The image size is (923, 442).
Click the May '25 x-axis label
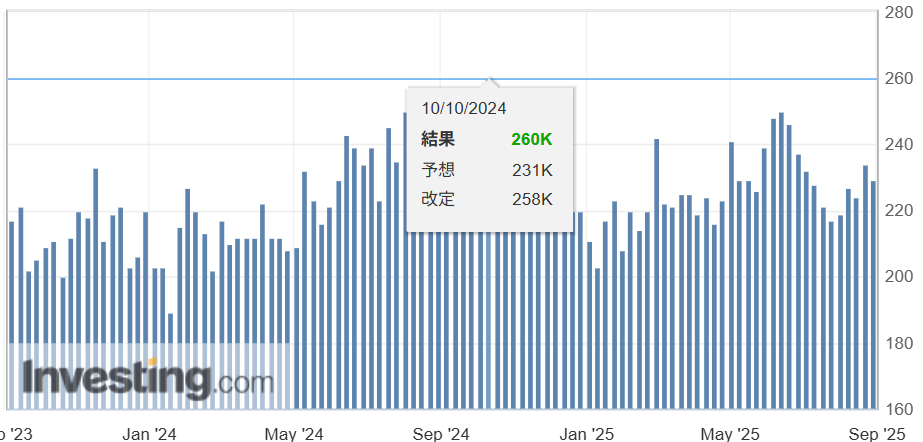pyautogui.click(x=732, y=434)
